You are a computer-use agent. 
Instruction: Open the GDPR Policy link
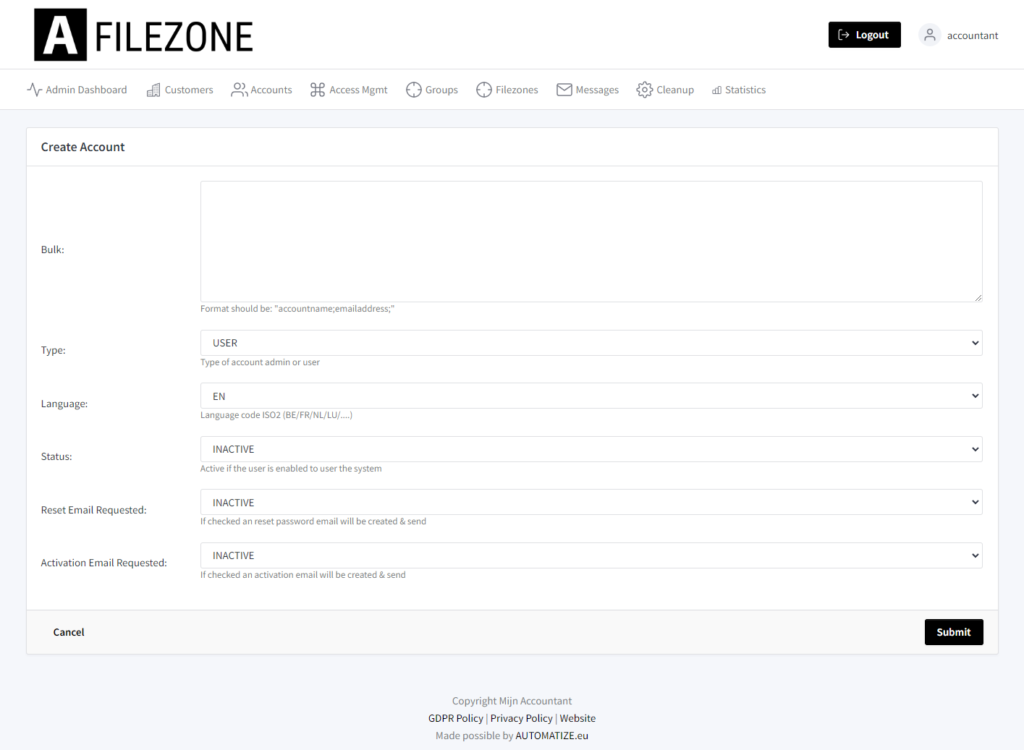pyautogui.click(x=456, y=718)
